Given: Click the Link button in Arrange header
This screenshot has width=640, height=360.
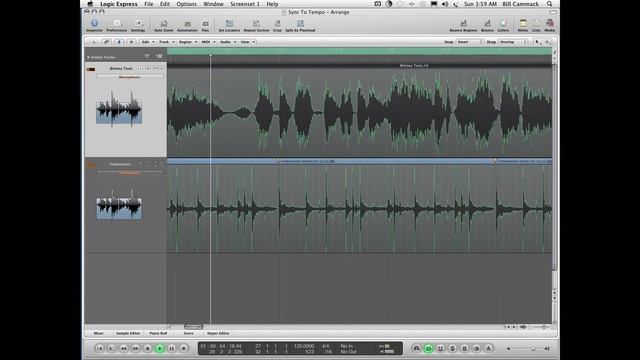Looking at the screenshot, I should click(x=107, y=42).
